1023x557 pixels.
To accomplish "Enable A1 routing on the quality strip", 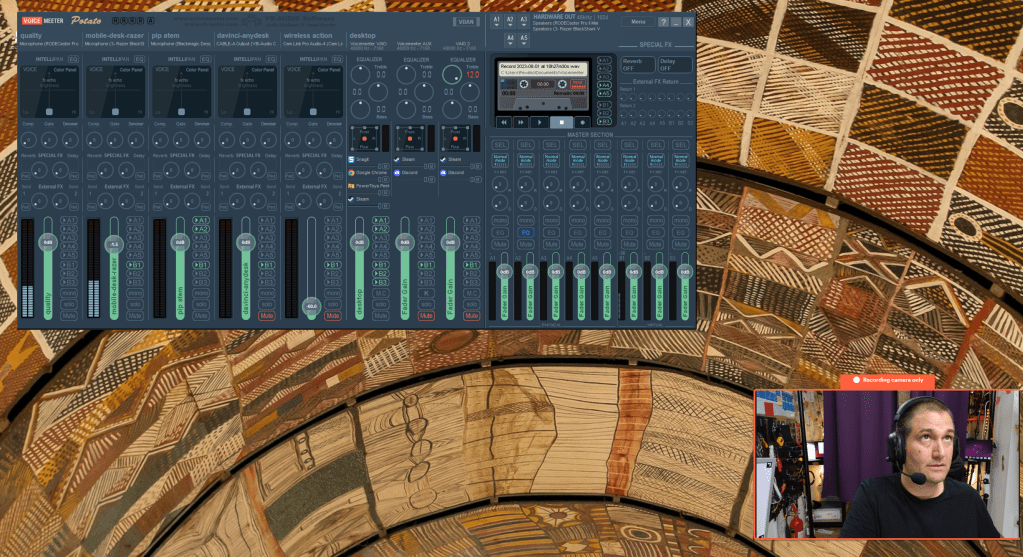I will pos(69,220).
